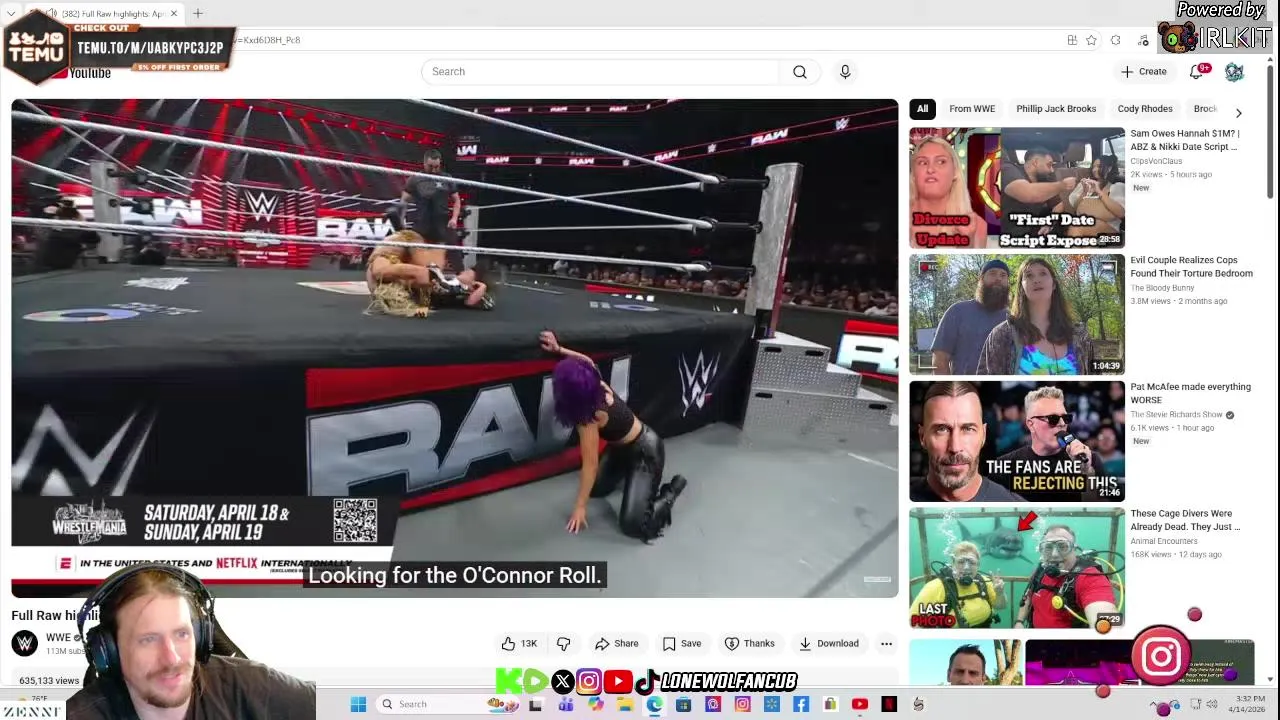
Task: Close the Full Raw highlights browser tab
Action: pyautogui.click(x=174, y=14)
